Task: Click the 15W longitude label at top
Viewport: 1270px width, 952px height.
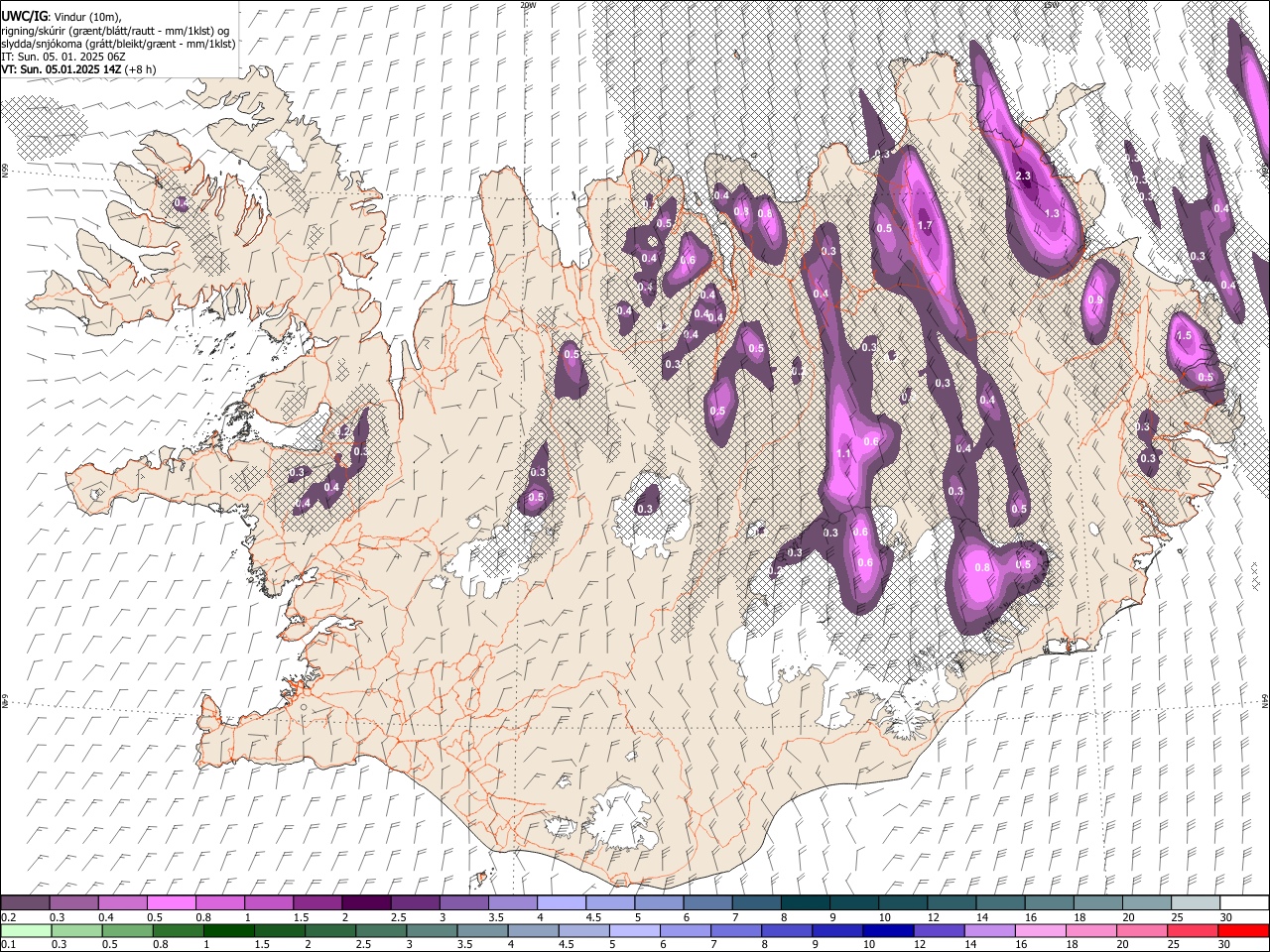Action: tap(1052, 5)
